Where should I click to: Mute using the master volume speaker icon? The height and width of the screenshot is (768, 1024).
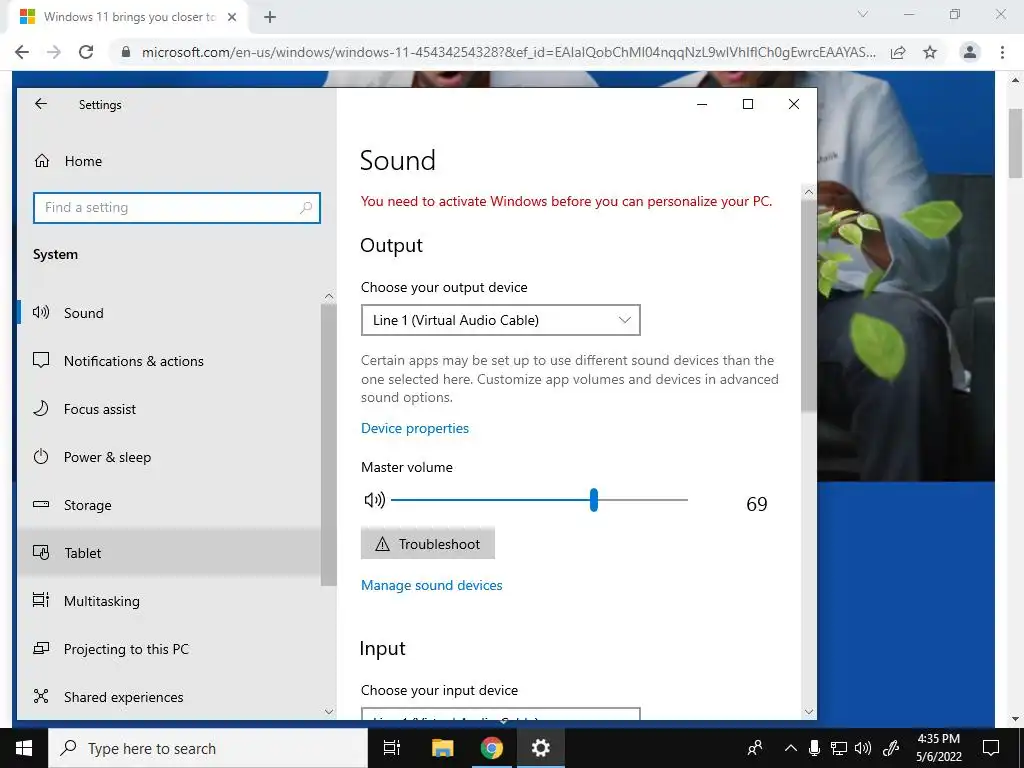click(374, 500)
